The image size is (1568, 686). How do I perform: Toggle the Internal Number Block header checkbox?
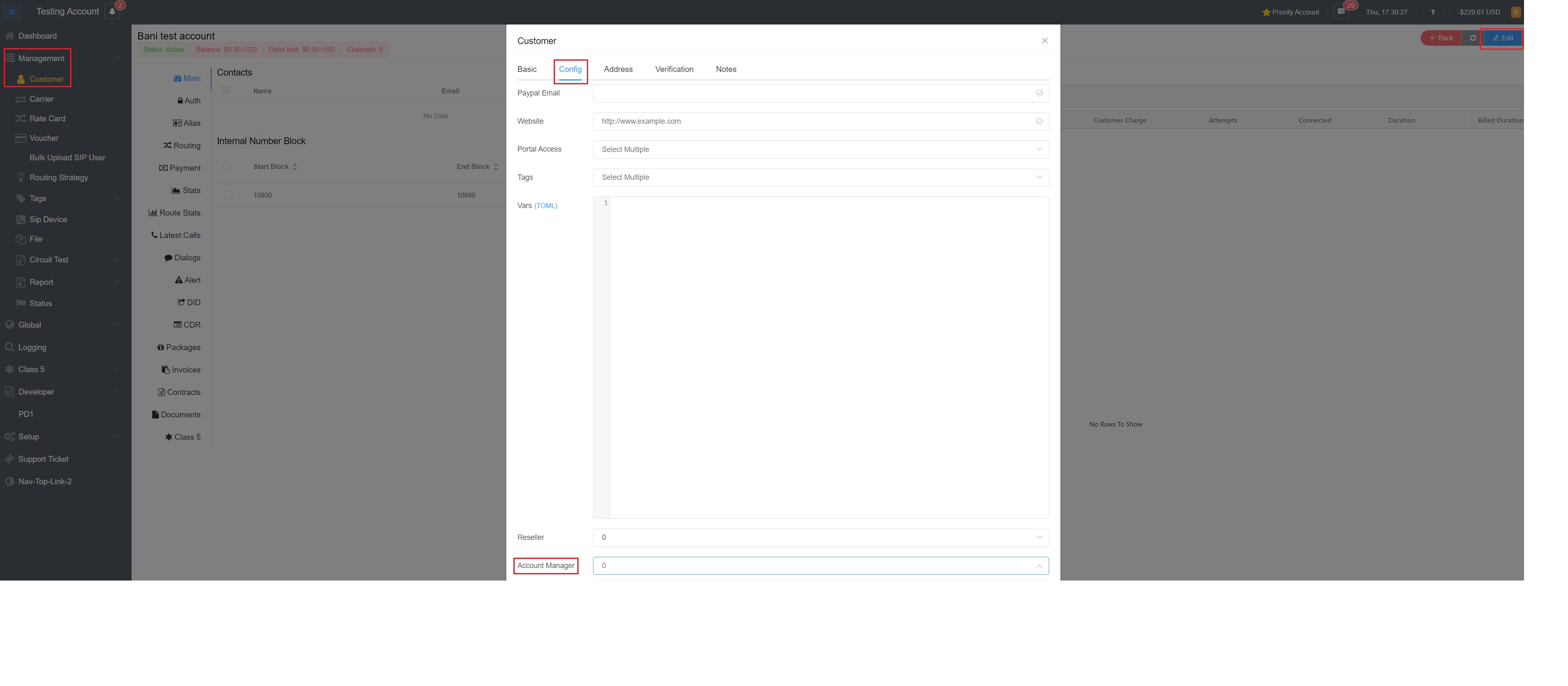pyautogui.click(x=227, y=167)
